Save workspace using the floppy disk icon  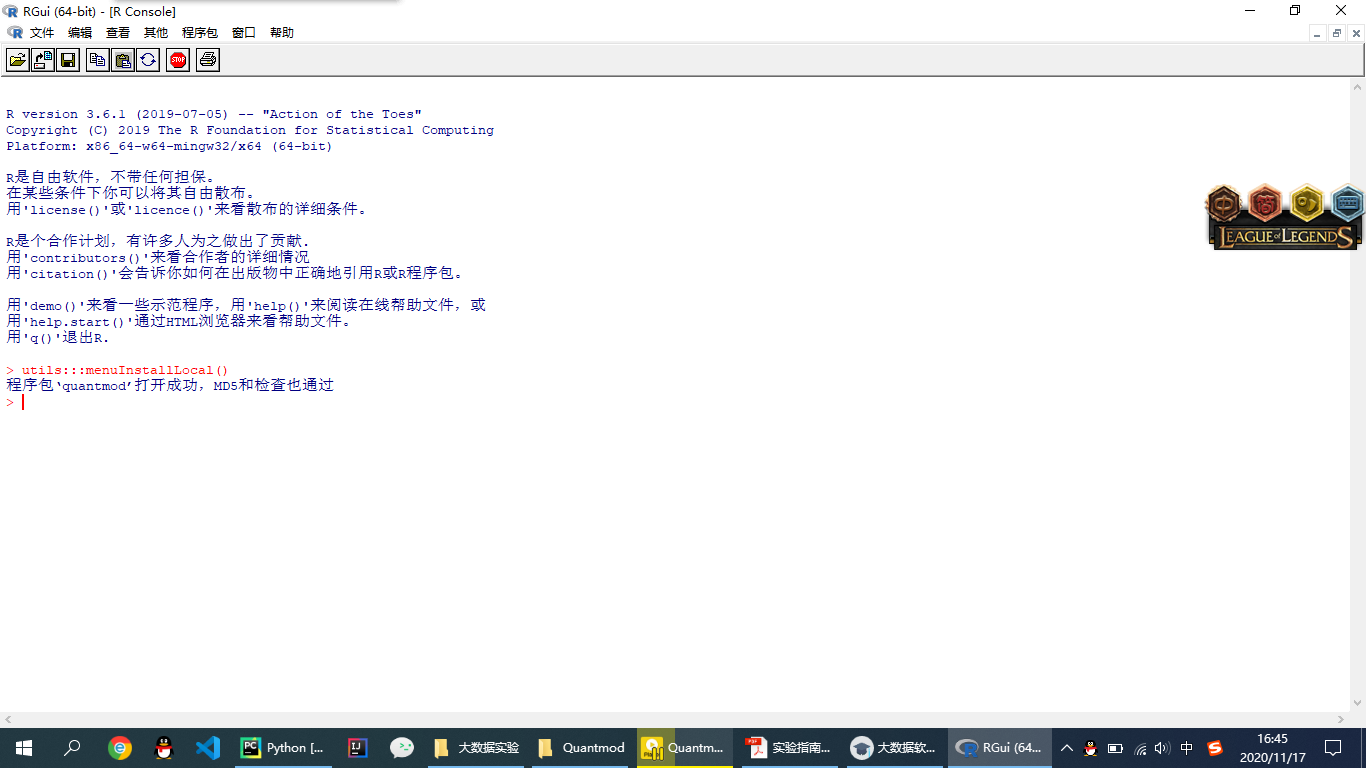(68, 60)
